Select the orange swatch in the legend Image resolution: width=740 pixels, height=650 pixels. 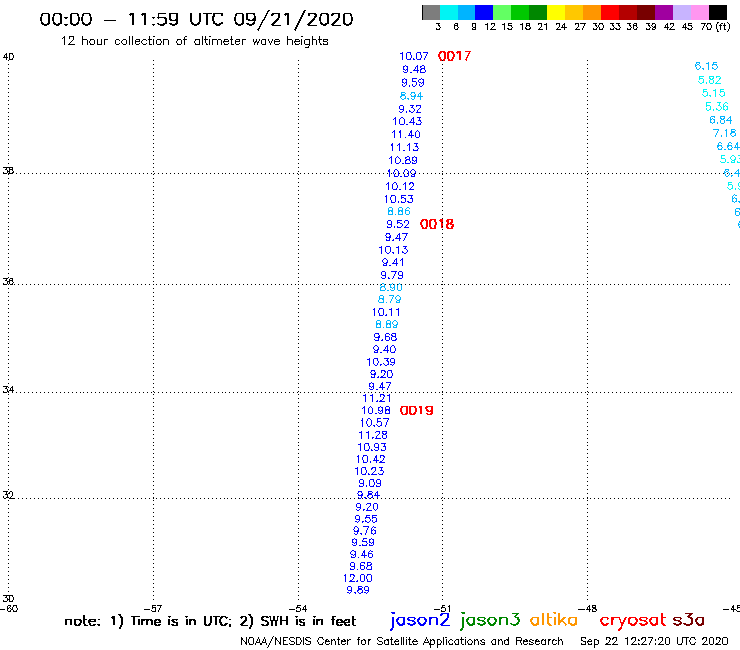tap(592, 12)
